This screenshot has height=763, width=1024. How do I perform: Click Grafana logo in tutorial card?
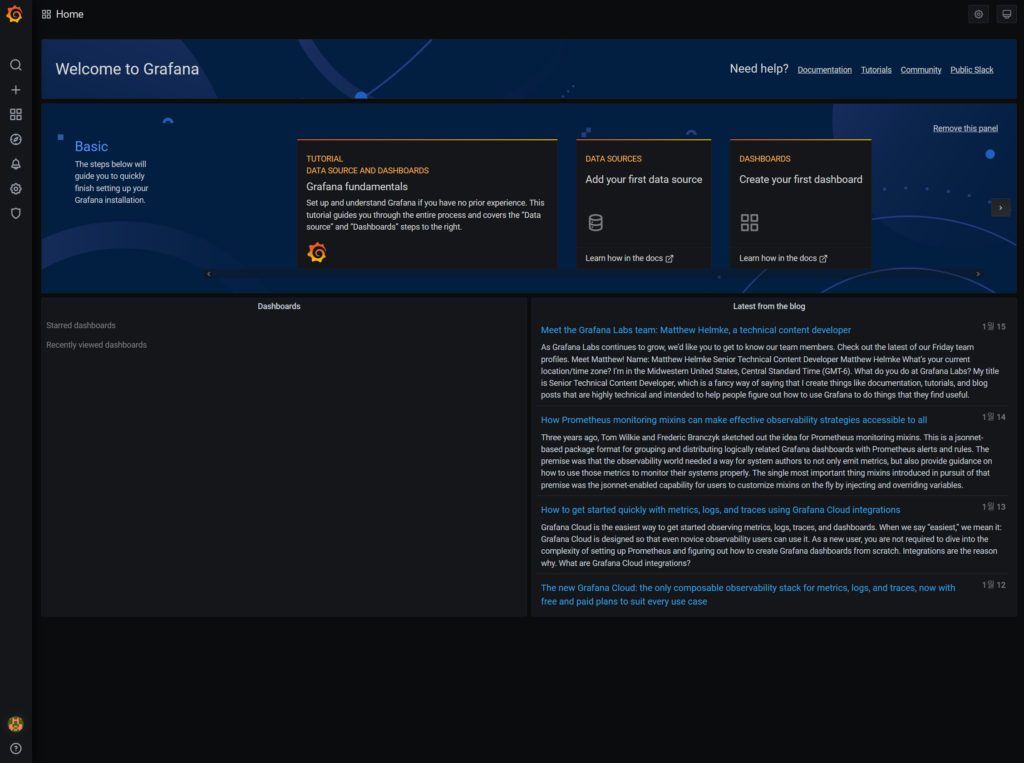click(x=317, y=252)
